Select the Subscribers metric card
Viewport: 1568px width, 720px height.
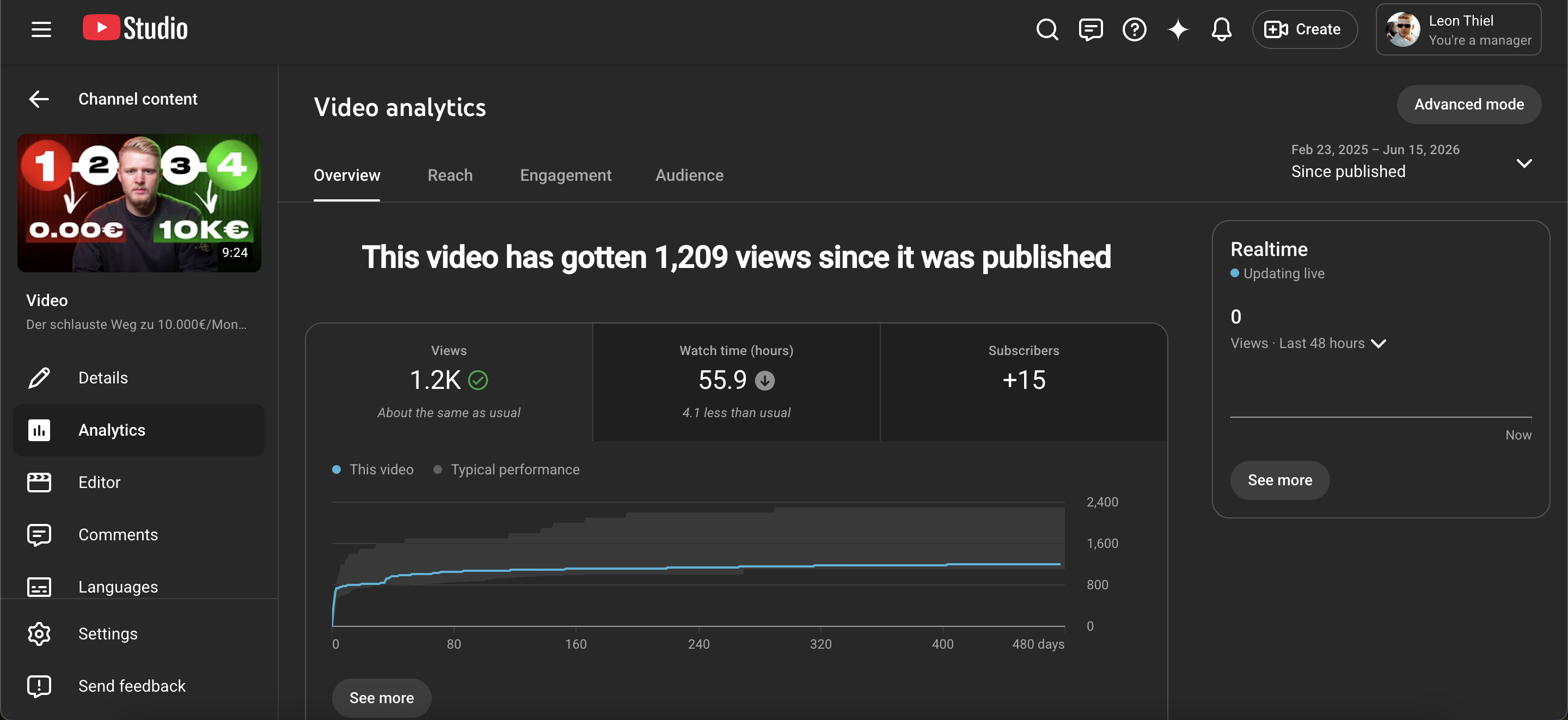1024,382
